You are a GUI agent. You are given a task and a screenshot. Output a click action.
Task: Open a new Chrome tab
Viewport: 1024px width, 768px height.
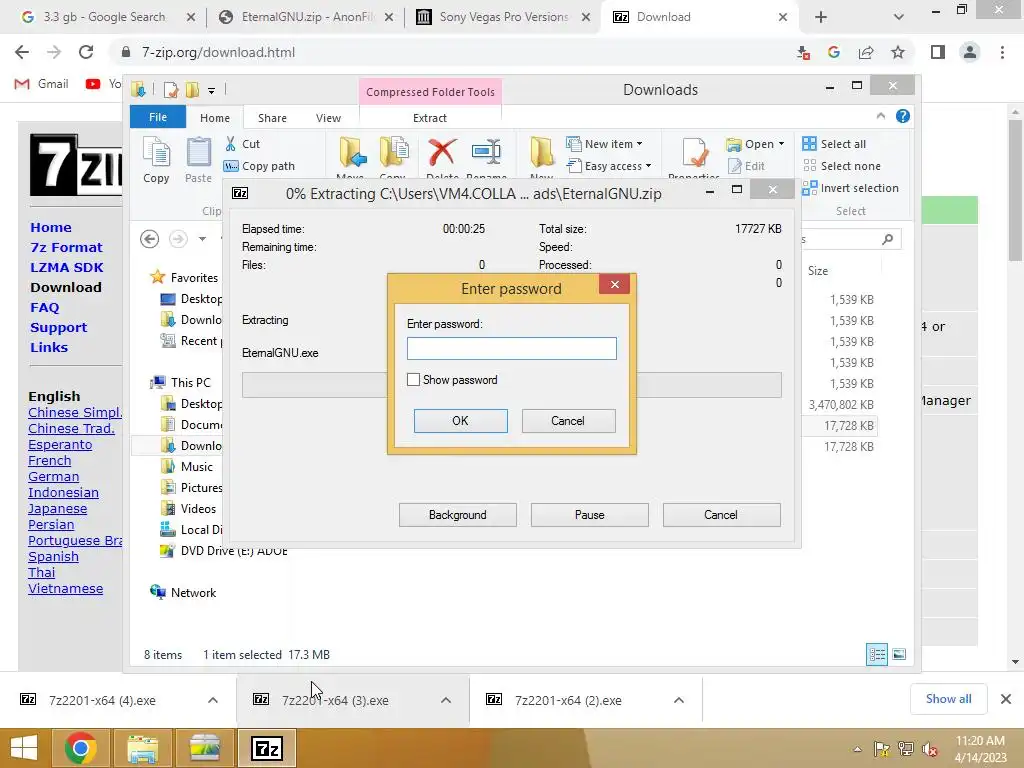click(x=821, y=17)
